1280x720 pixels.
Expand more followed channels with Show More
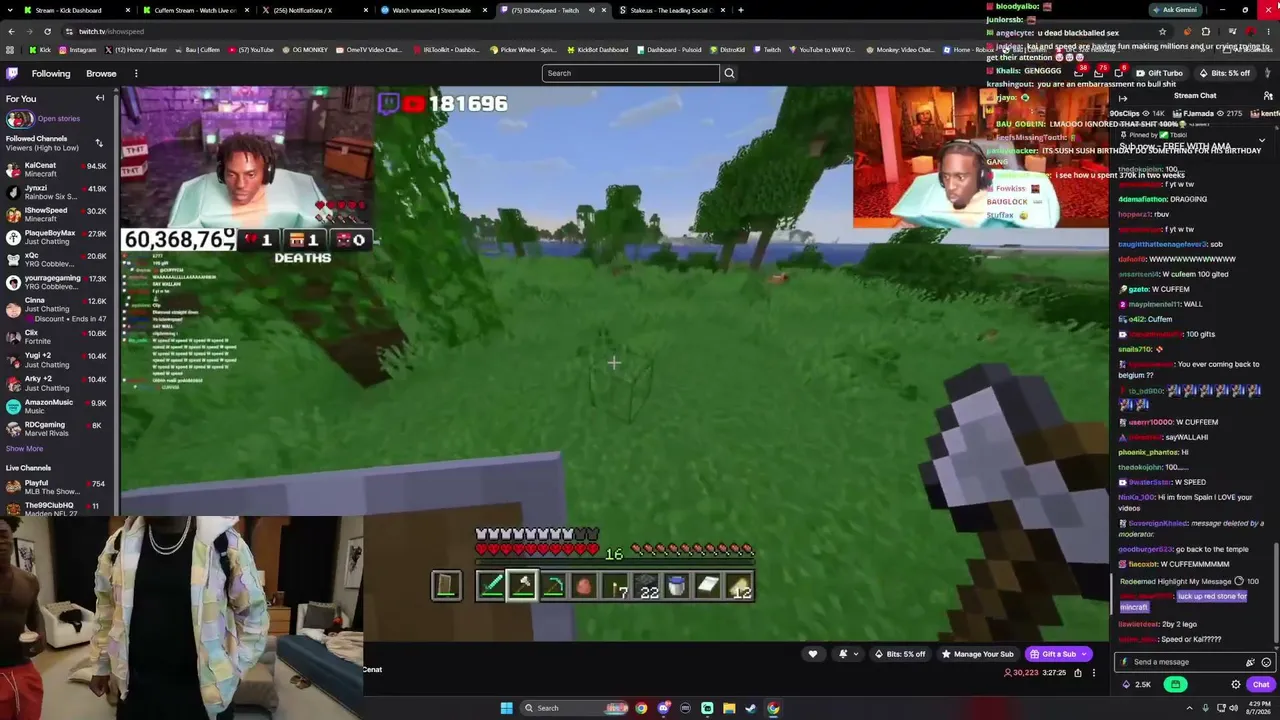tap(25, 449)
